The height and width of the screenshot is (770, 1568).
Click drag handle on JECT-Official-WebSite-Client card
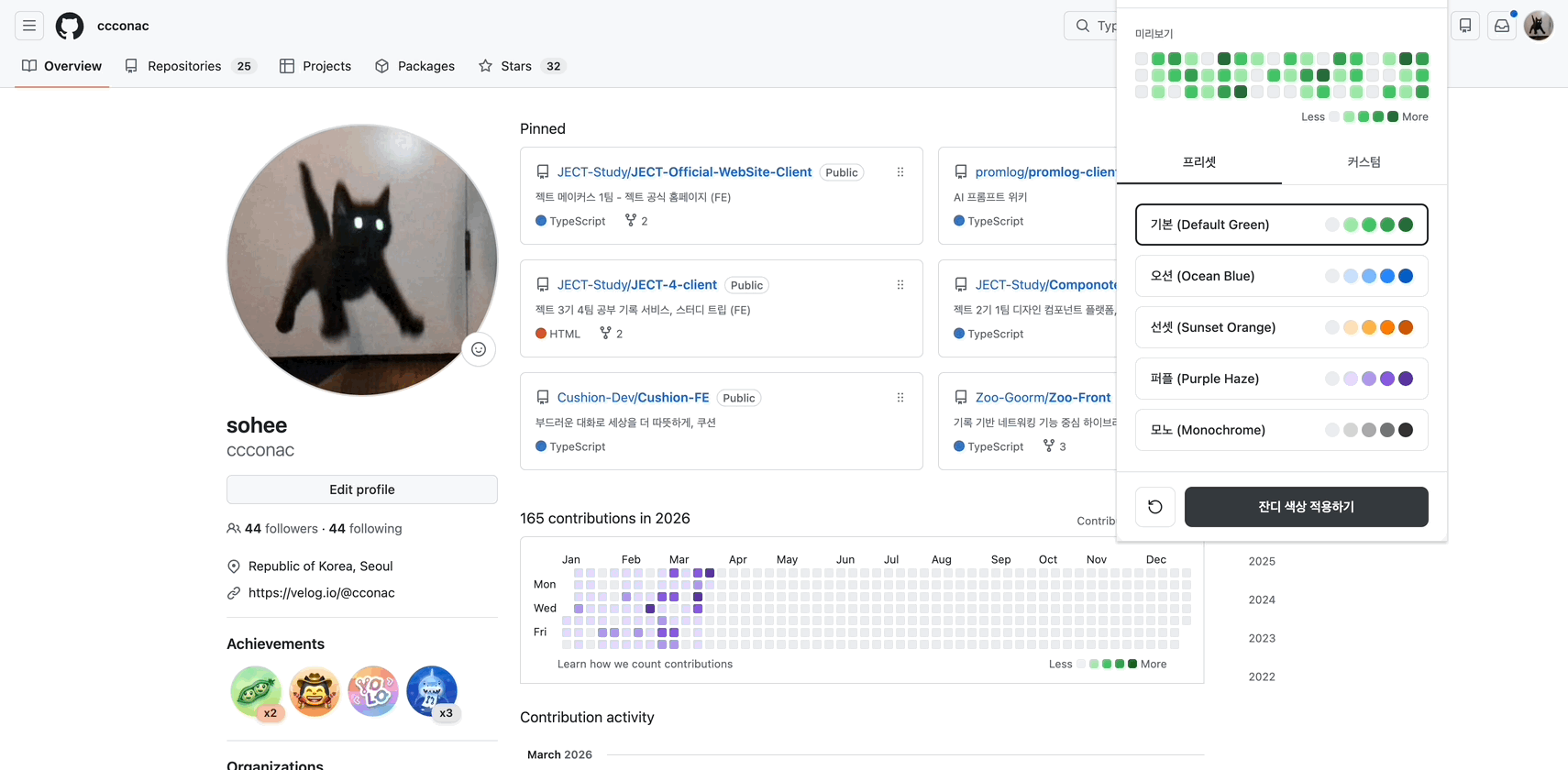pos(900,172)
